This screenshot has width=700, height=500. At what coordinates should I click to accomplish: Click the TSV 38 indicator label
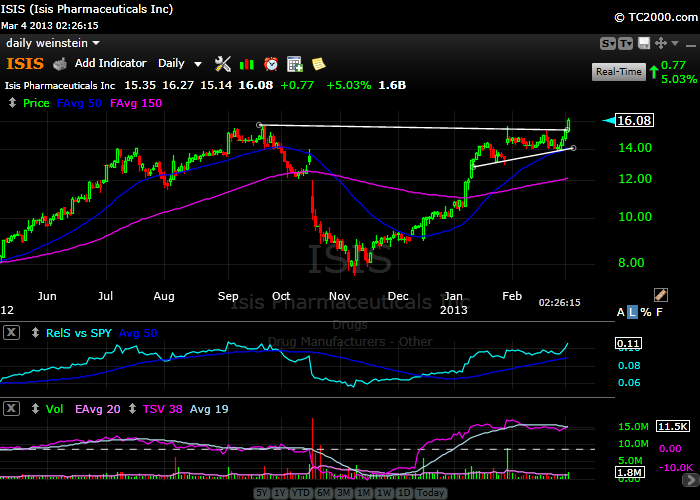[x=162, y=409]
